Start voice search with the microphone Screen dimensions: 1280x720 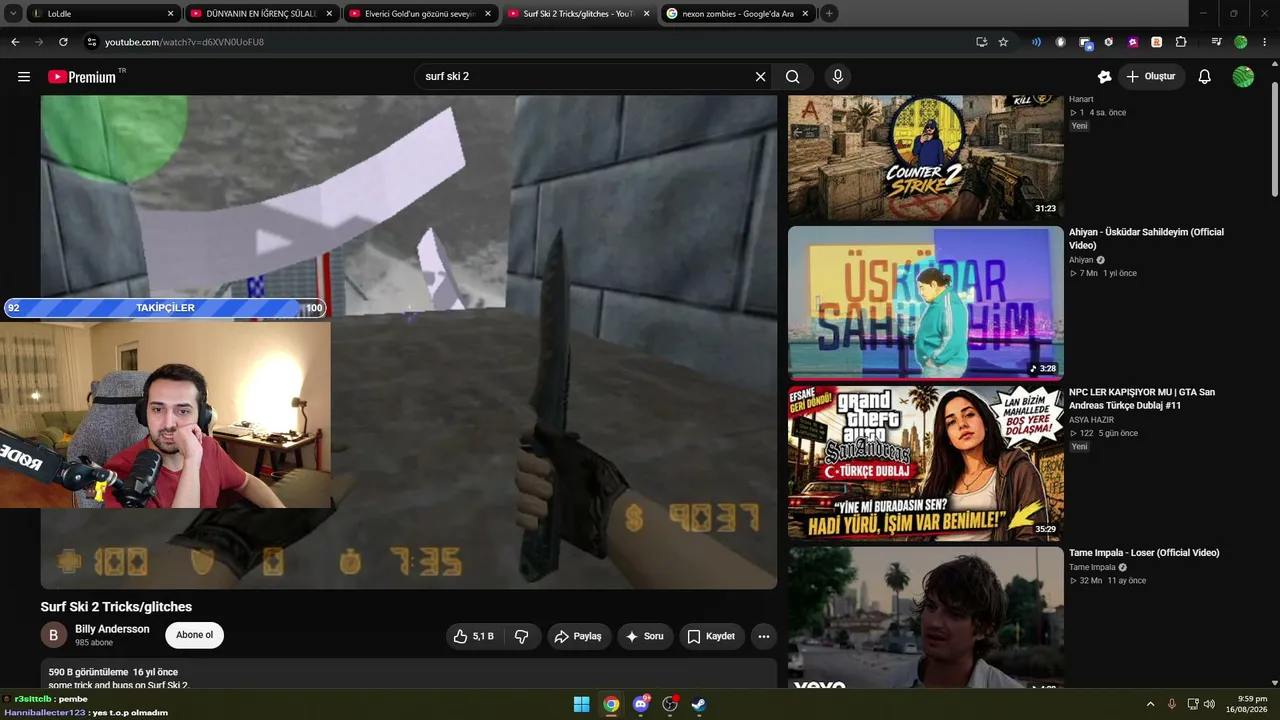pyautogui.click(x=838, y=77)
